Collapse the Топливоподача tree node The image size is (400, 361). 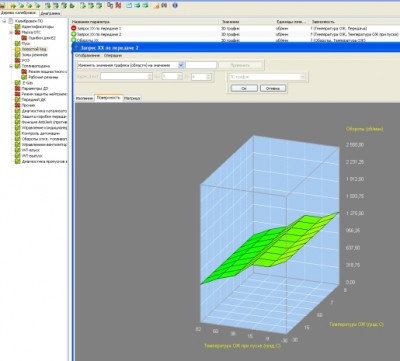click(x=11, y=66)
